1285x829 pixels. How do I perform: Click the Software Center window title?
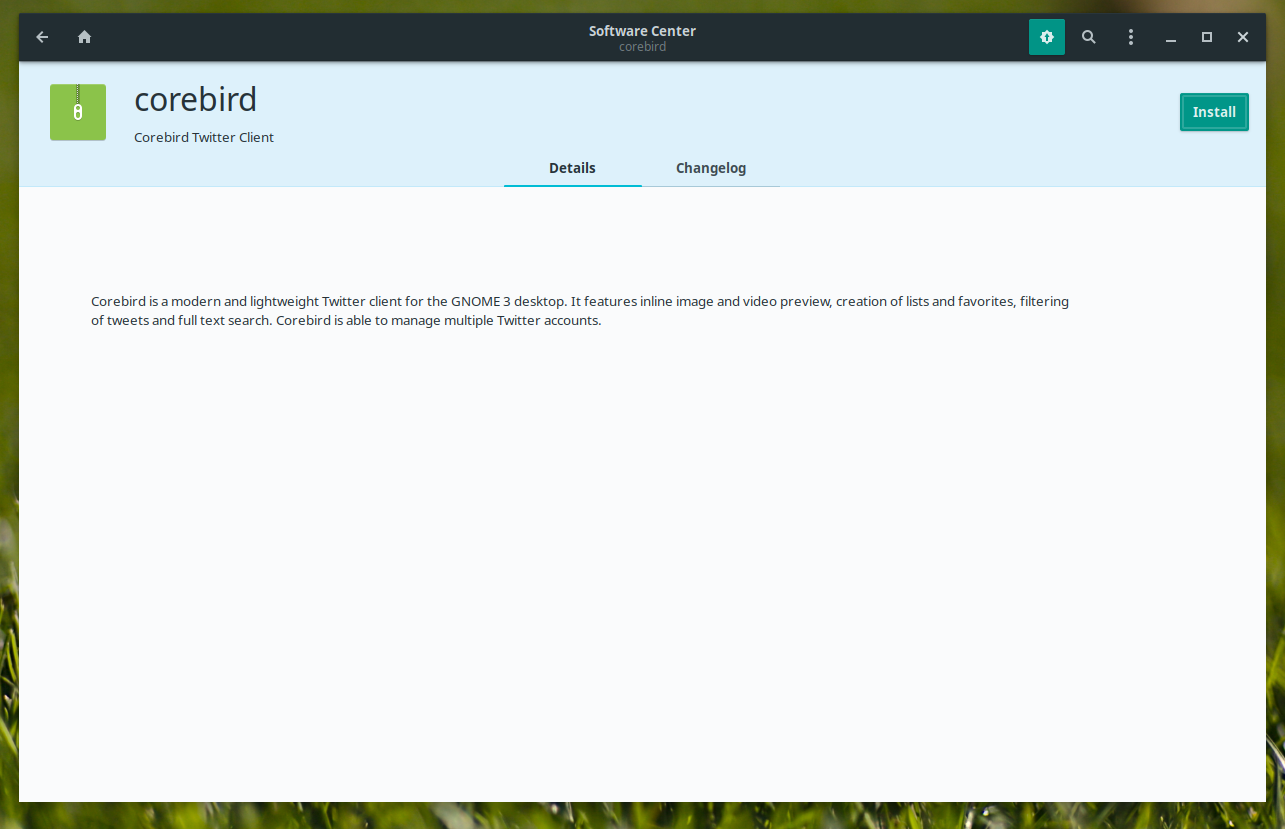(642, 31)
